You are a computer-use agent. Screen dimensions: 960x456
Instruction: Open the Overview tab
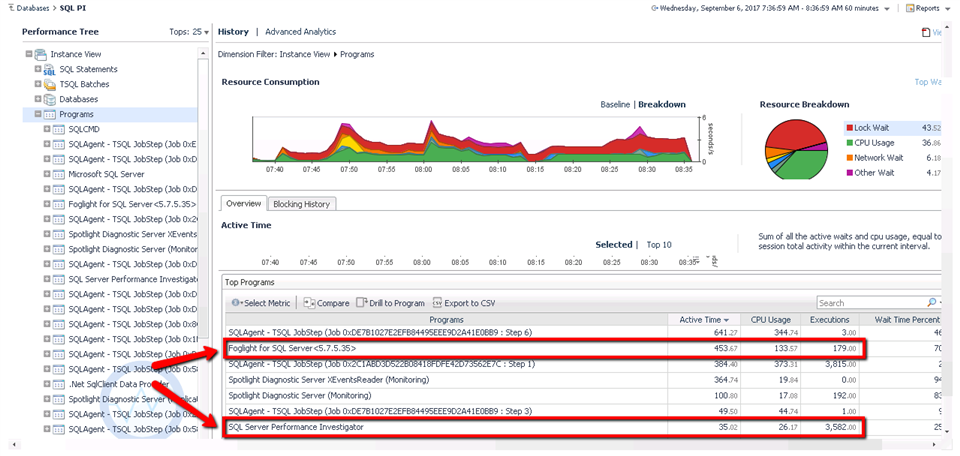point(244,203)
